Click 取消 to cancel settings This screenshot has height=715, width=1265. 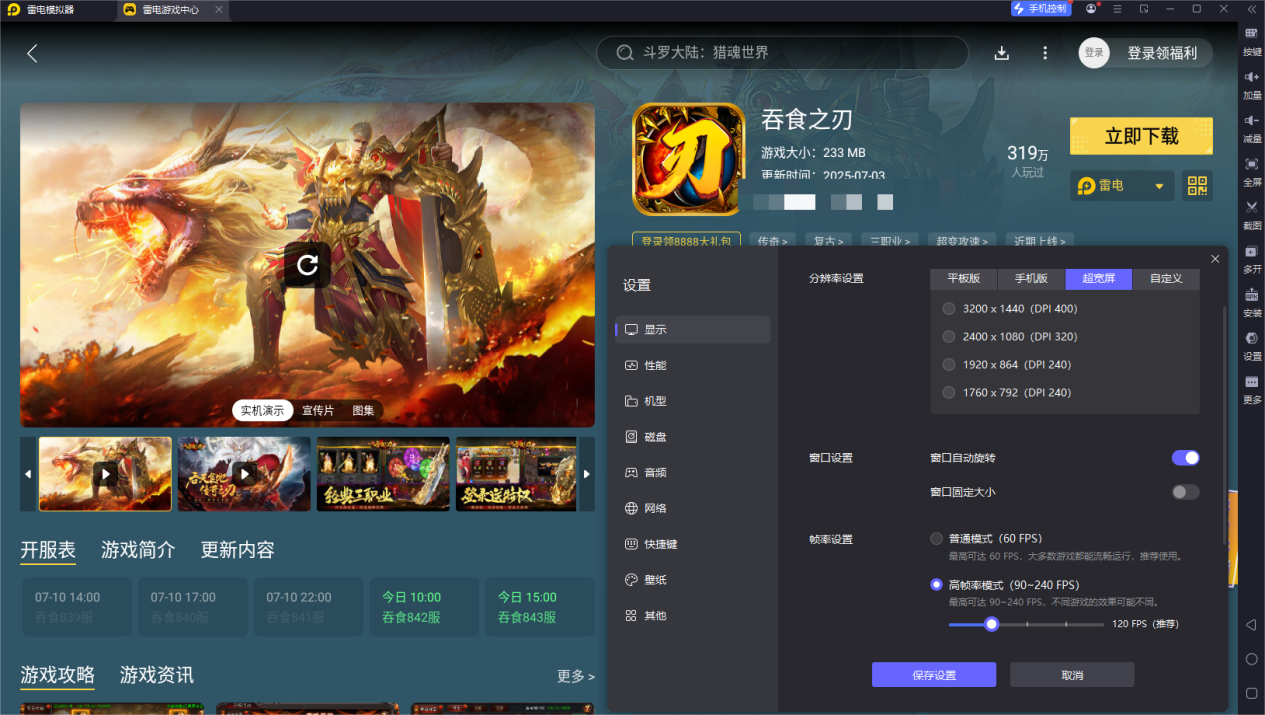(x=1072, y=675)
